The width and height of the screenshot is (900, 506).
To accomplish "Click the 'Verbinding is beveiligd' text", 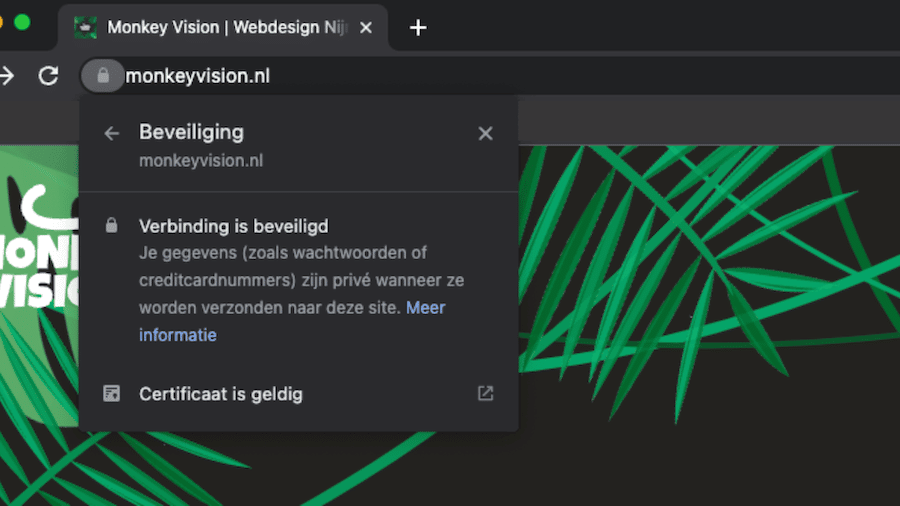I will 234,226.
